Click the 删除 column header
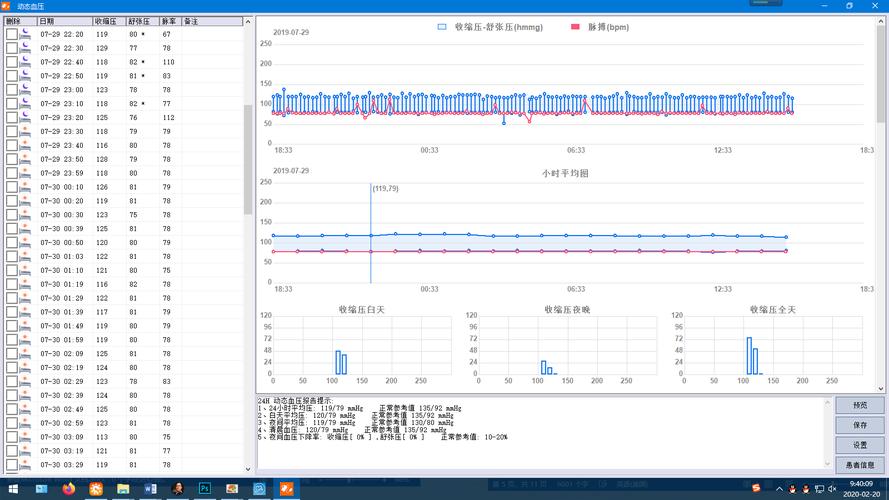Viewport: 889px width, 500px height. [20, 21]
